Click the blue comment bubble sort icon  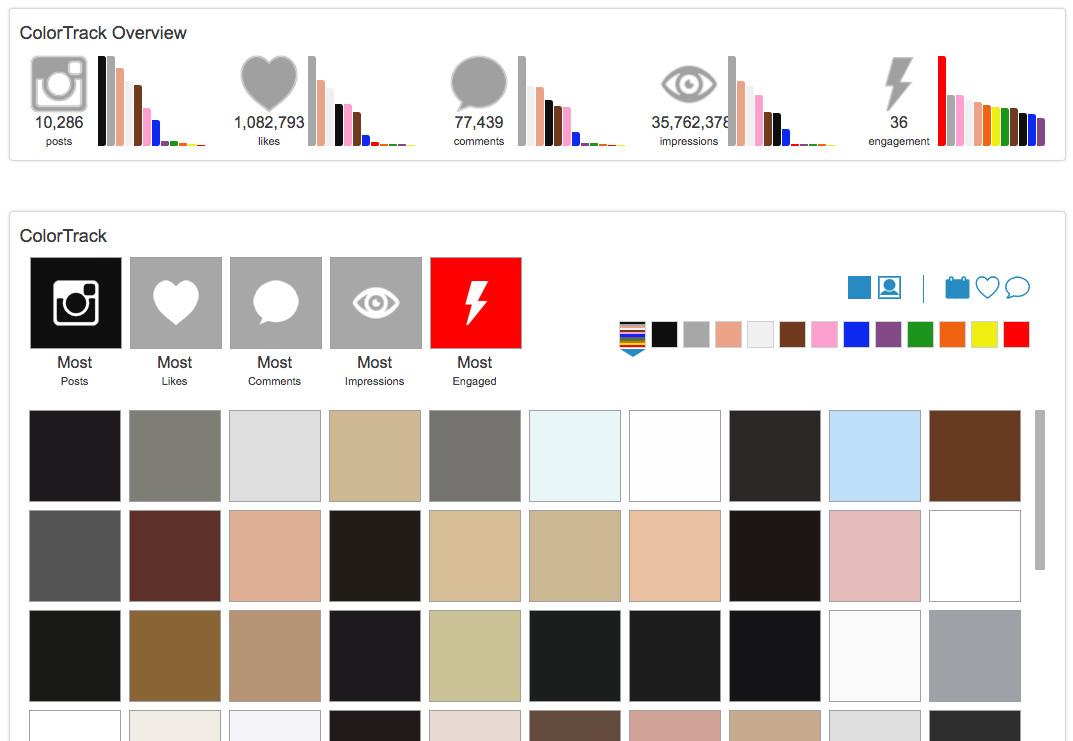point(1017,288)
